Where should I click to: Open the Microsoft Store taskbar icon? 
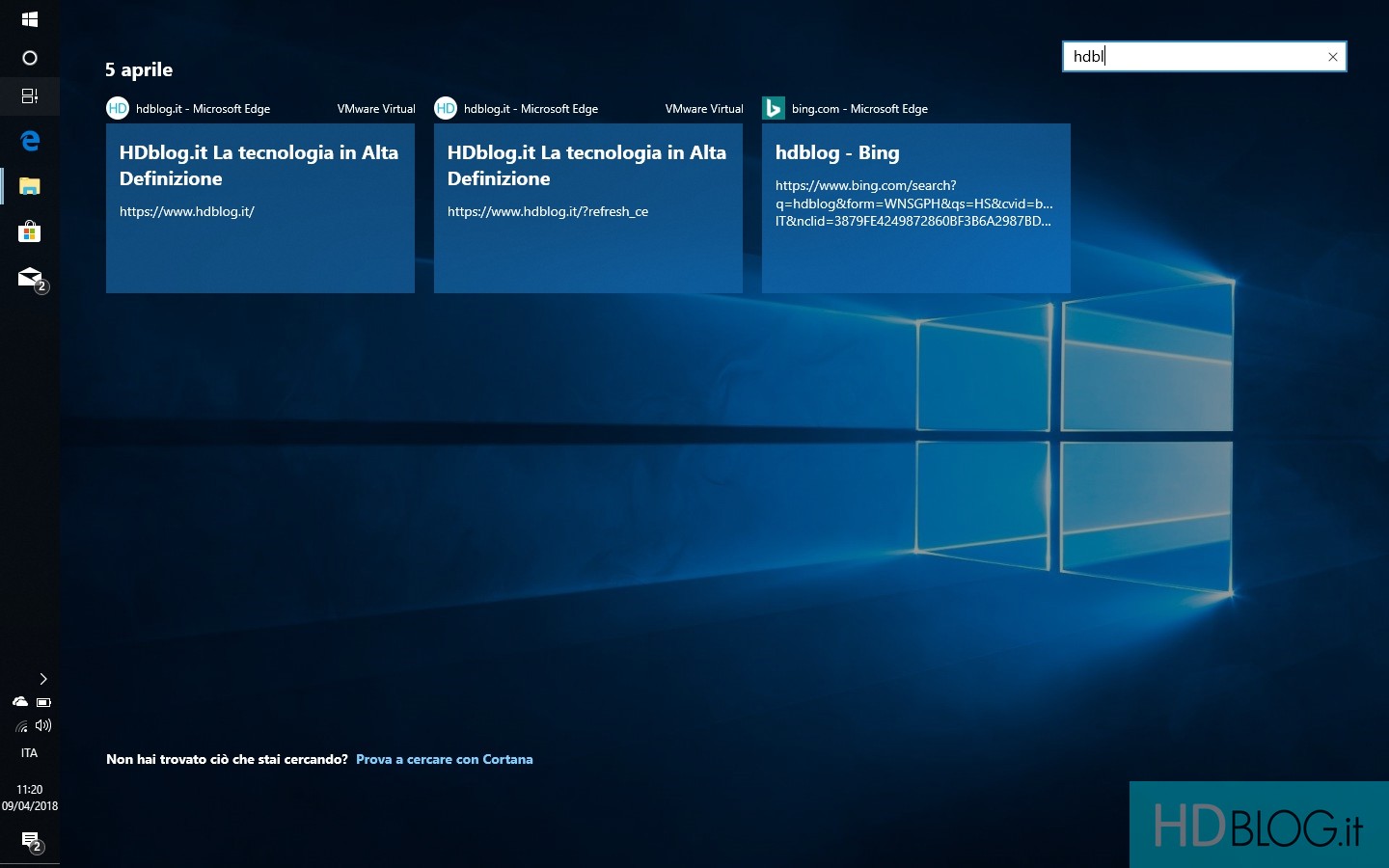(29, 231)
